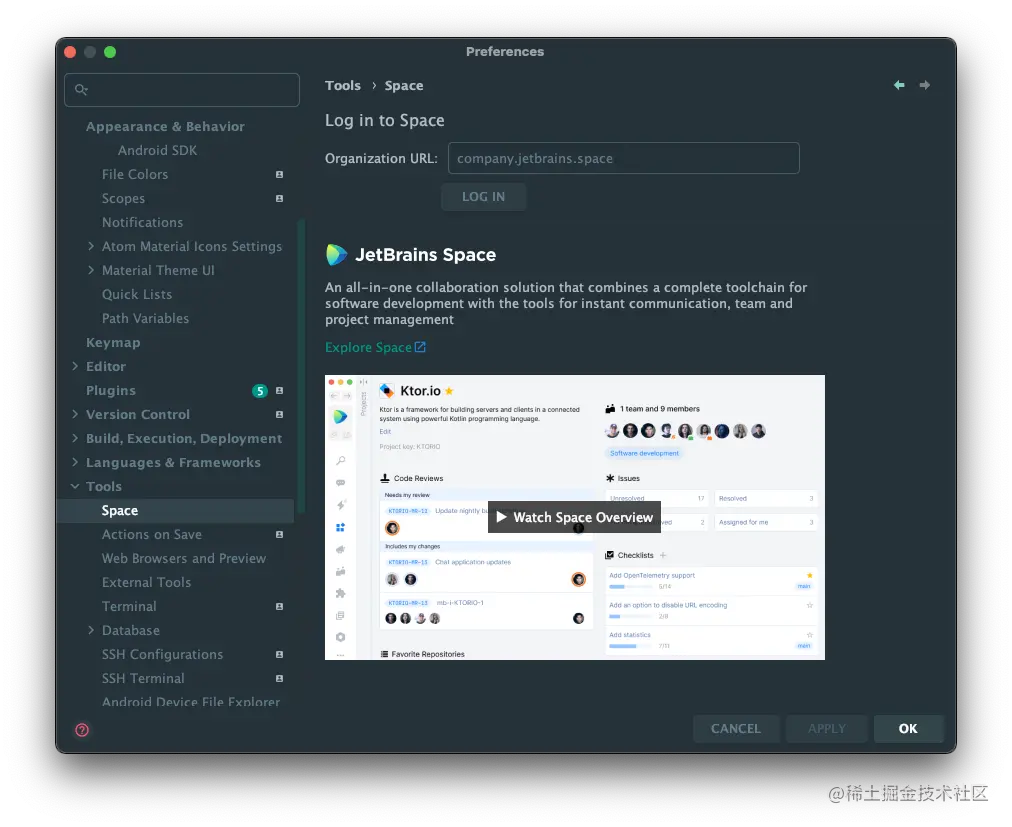
Task: Open Path Variables settings
Action: coord(145,318)
